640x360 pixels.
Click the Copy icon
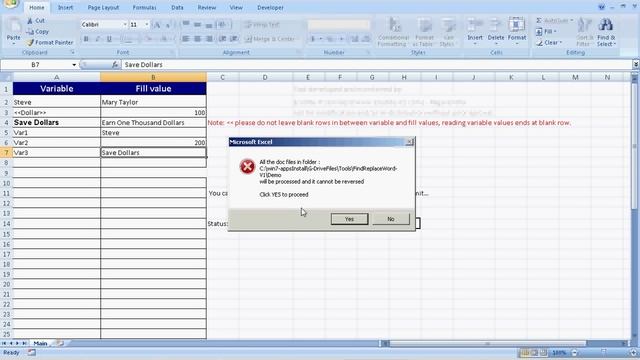coord(30,31)
